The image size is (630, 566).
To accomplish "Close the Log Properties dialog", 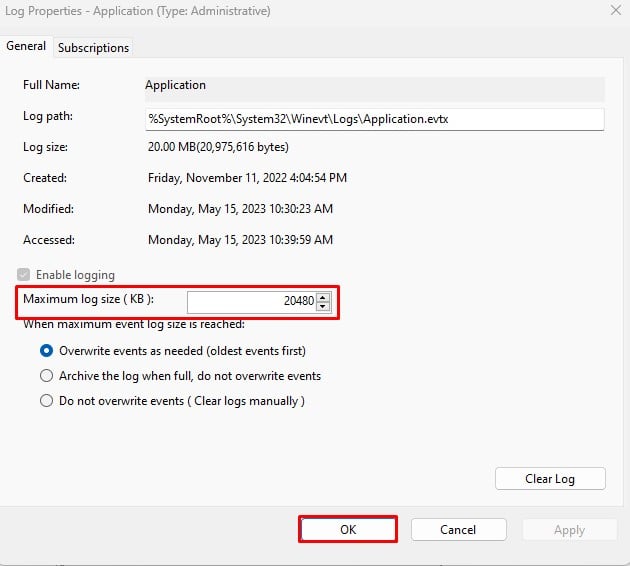I will [612, 10].
